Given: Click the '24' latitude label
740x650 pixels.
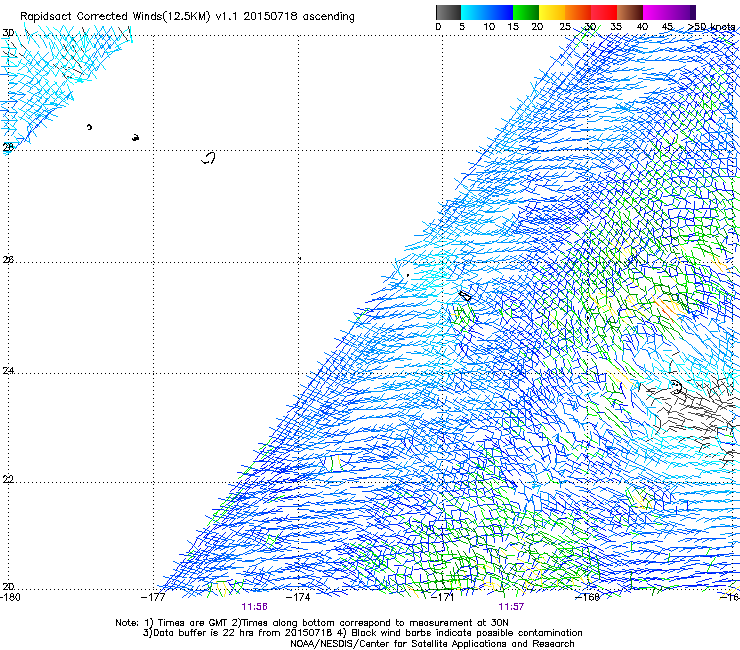Looking at the screenshot, I should pos(8,371).
